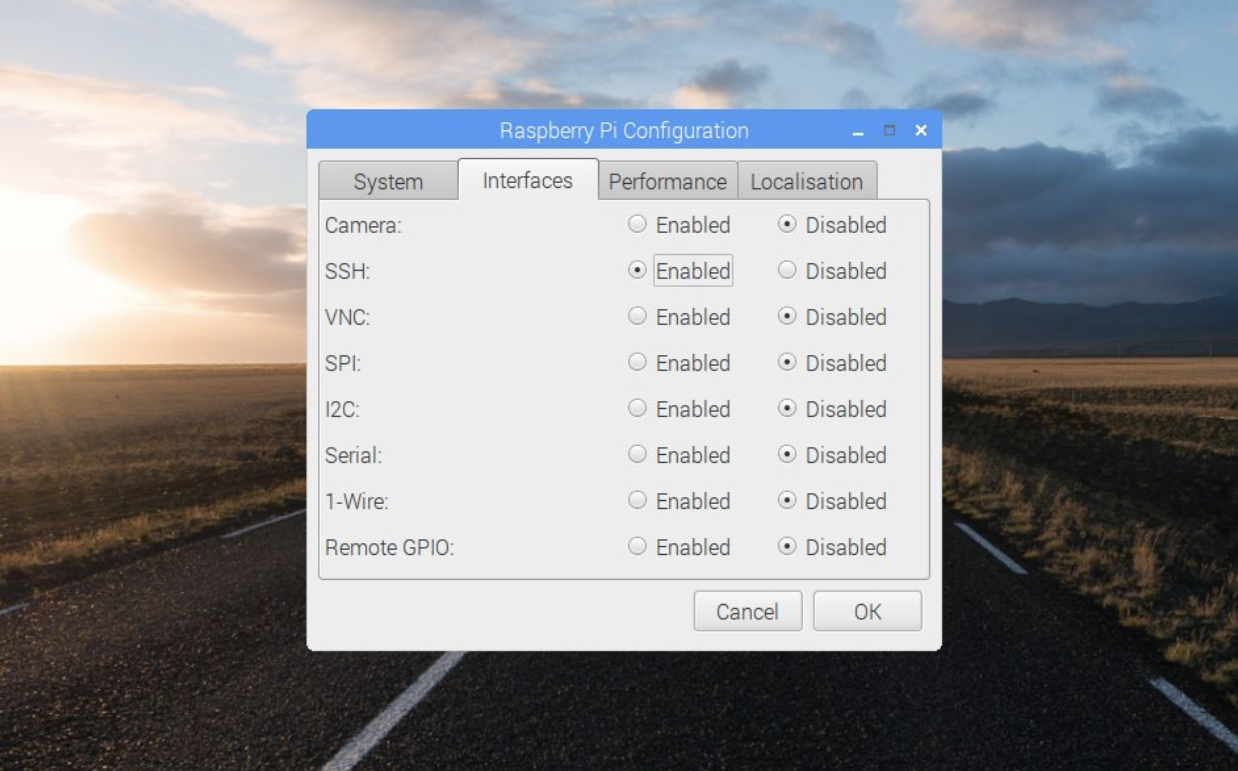Enable VNC
The width and height of the screenshot is (1238, 771).
[679, 317]
